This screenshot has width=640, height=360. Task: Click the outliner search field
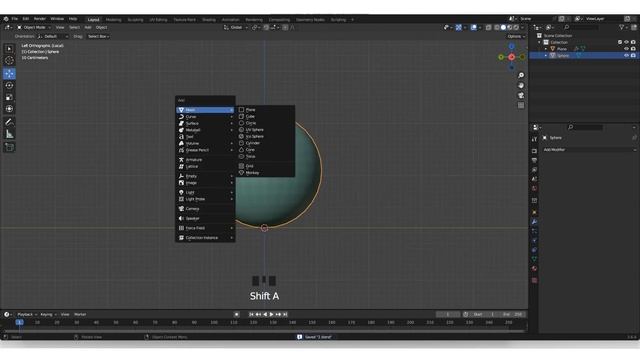[581, 27]
